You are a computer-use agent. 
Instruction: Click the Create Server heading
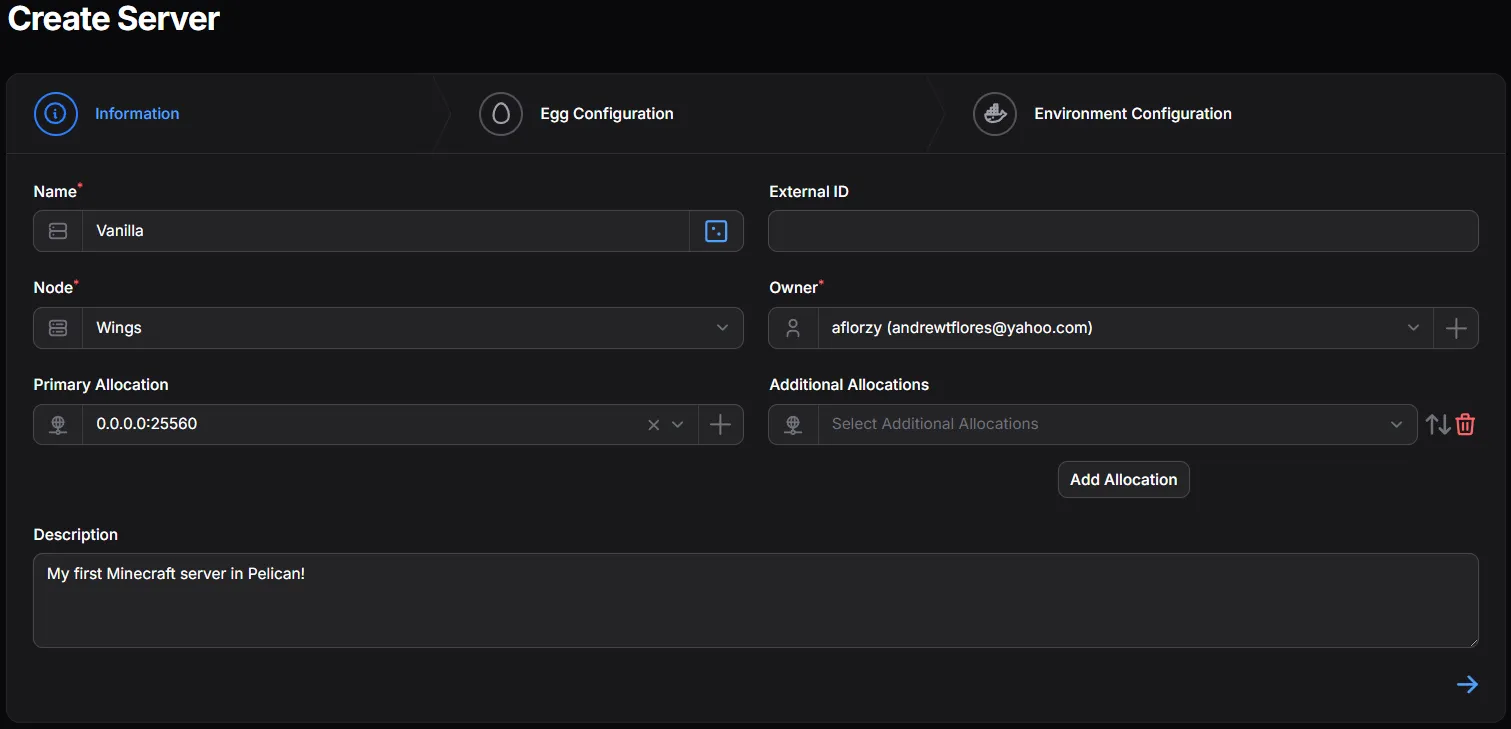pos(114,18)
